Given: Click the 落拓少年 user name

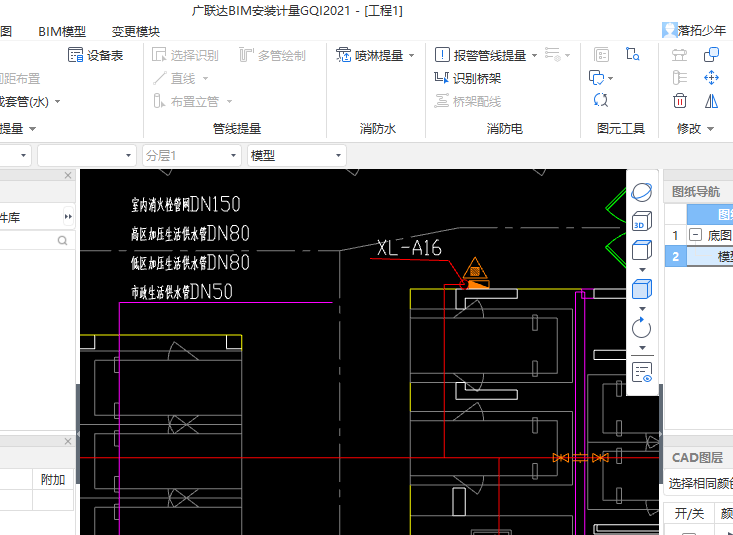Looking at the screenshot, I should (702, 30).
